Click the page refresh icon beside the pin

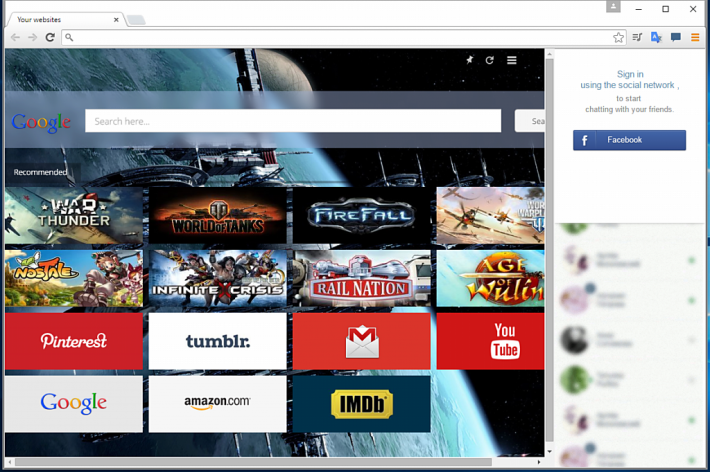[489, 60]
